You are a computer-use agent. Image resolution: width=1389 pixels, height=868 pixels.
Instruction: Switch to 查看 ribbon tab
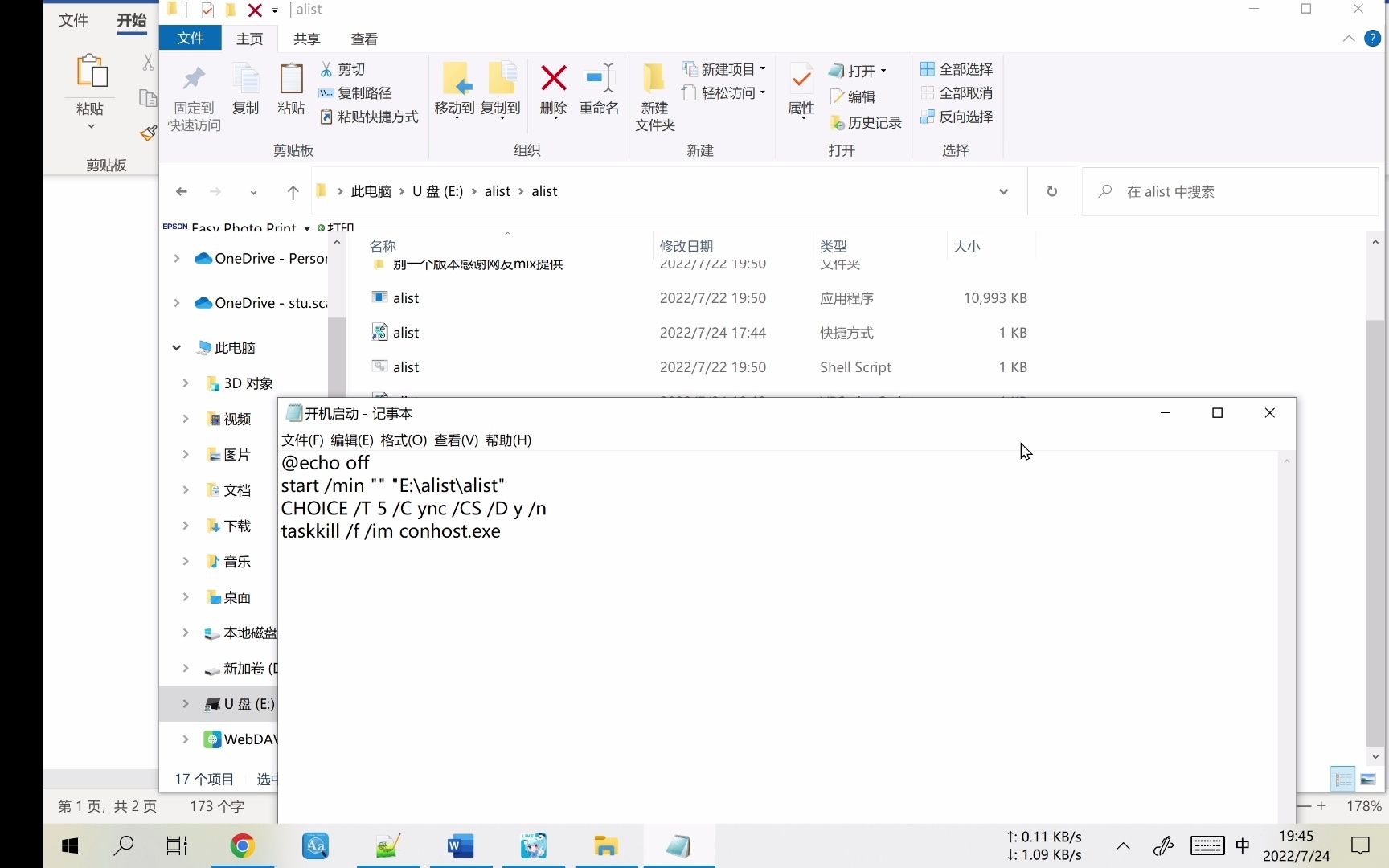pos(364,39)
